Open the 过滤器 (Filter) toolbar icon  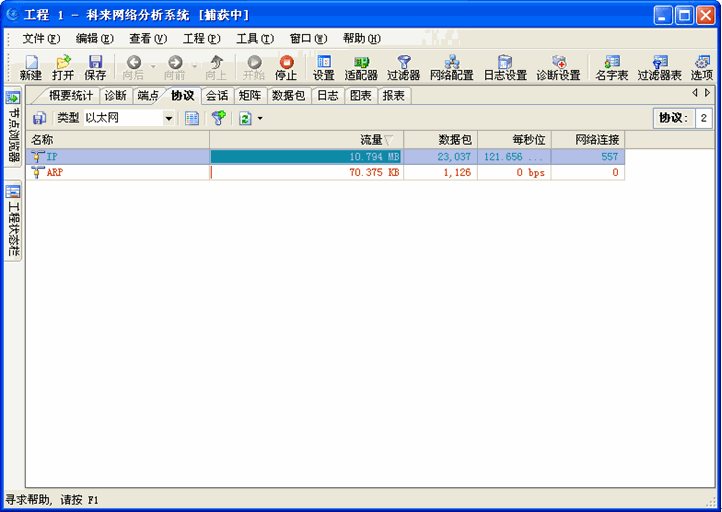(403, 62)
